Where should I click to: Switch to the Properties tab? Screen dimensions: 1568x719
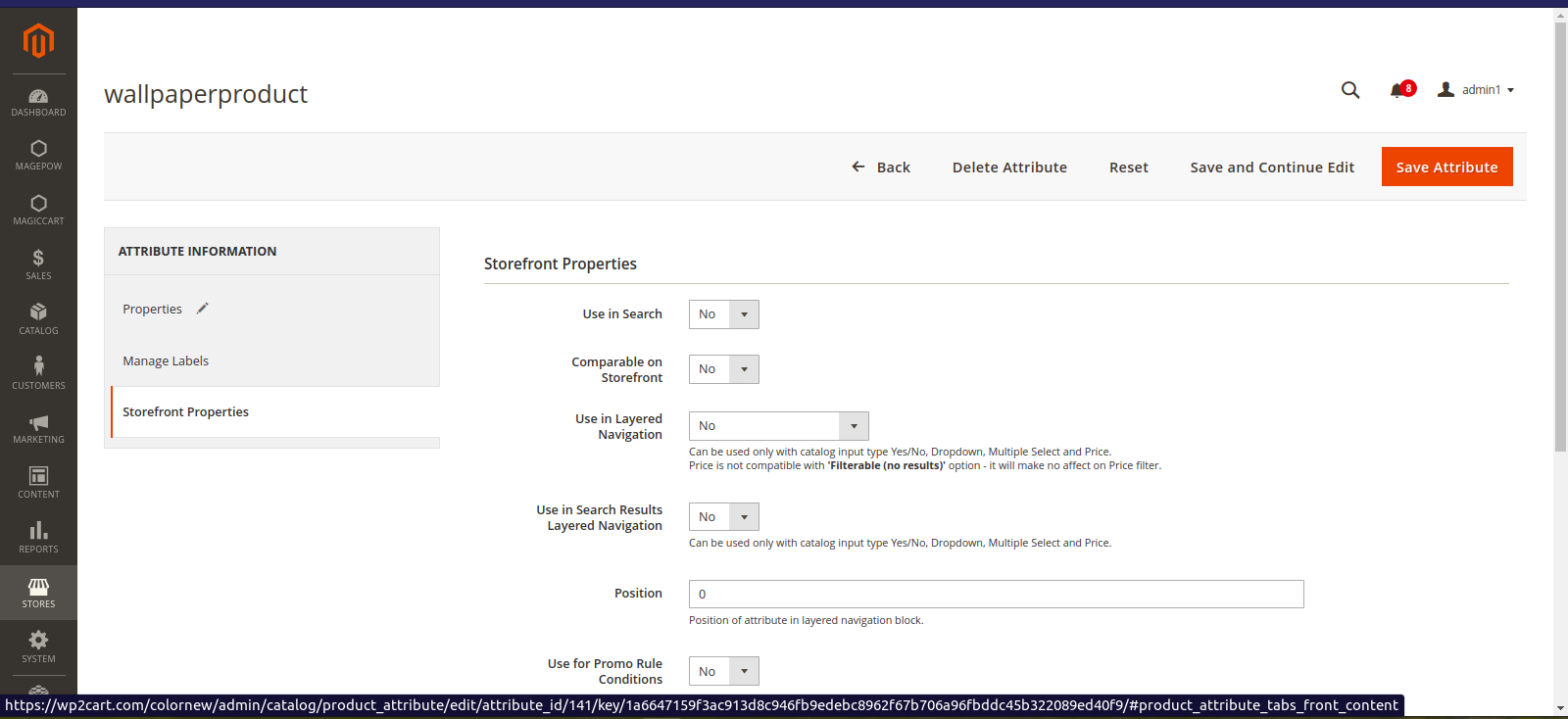pos(153,310)
